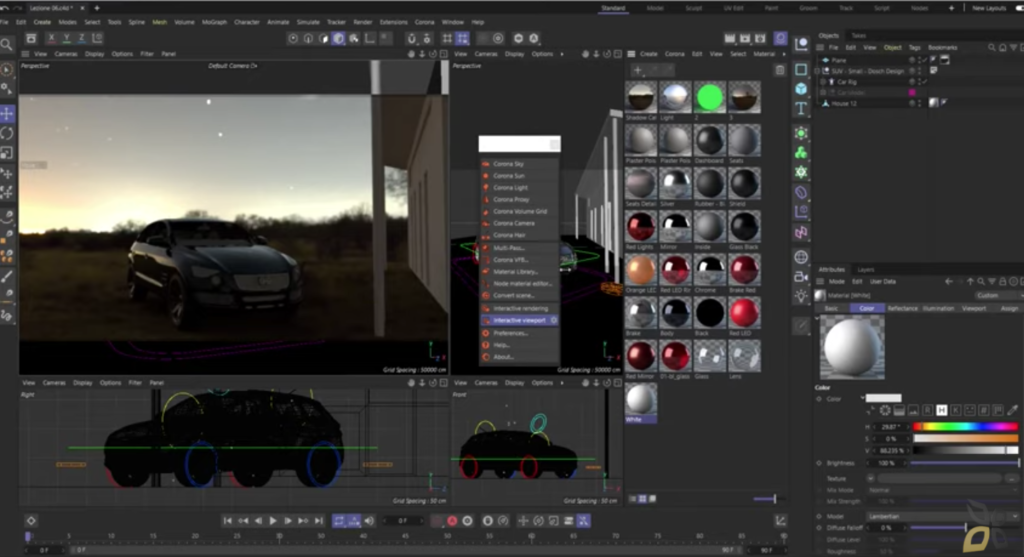Open the search magnifier at top left
The width and height of the screenshot is (1024, 557).
click(7, 44)
